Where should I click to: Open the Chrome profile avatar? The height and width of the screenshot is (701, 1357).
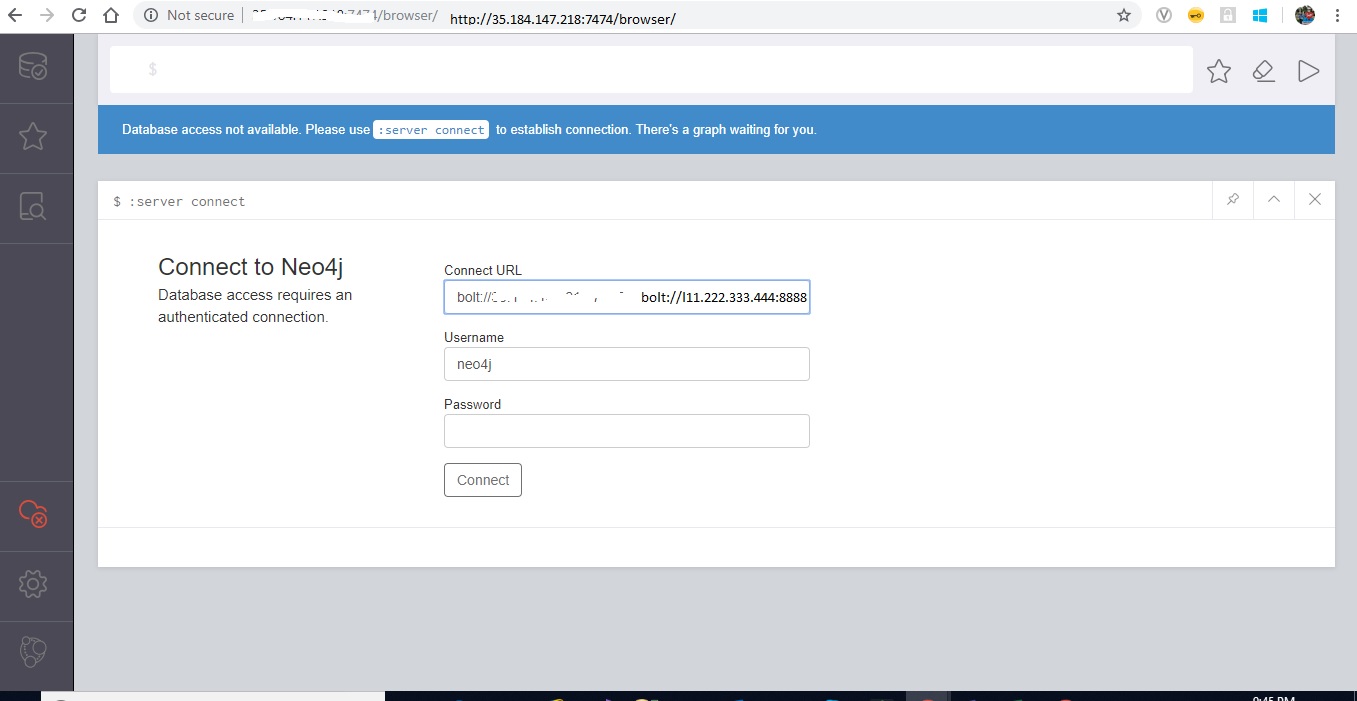point(1304,15)
